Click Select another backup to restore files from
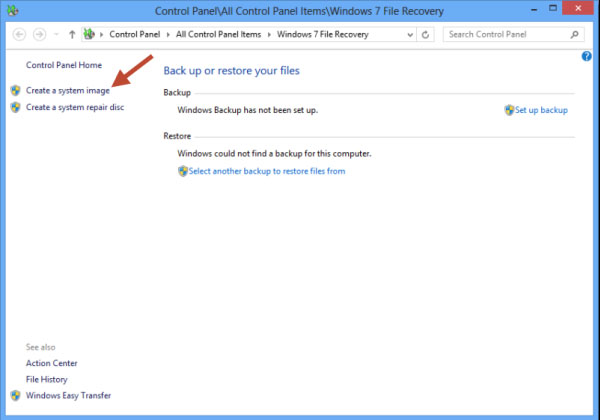600x420 pixels. [267, 171]
